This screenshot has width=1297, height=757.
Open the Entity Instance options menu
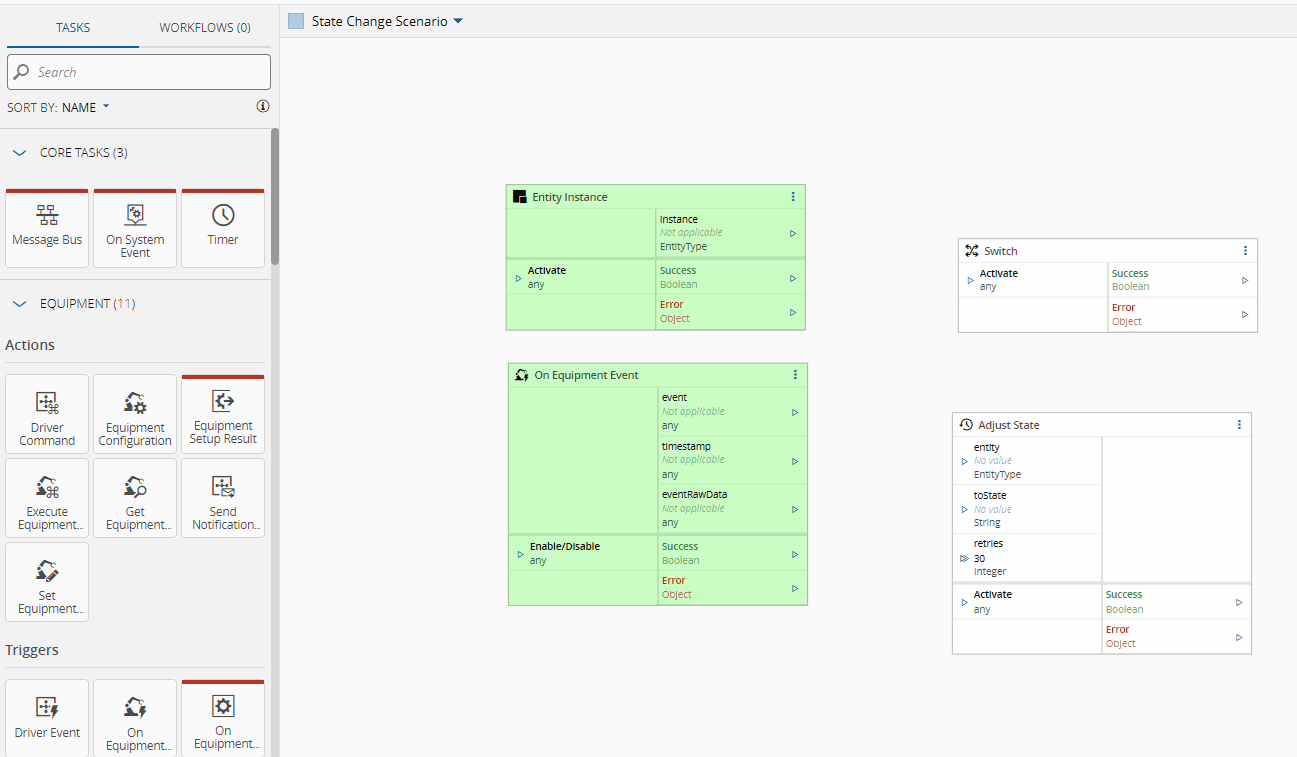click(793, 197)
